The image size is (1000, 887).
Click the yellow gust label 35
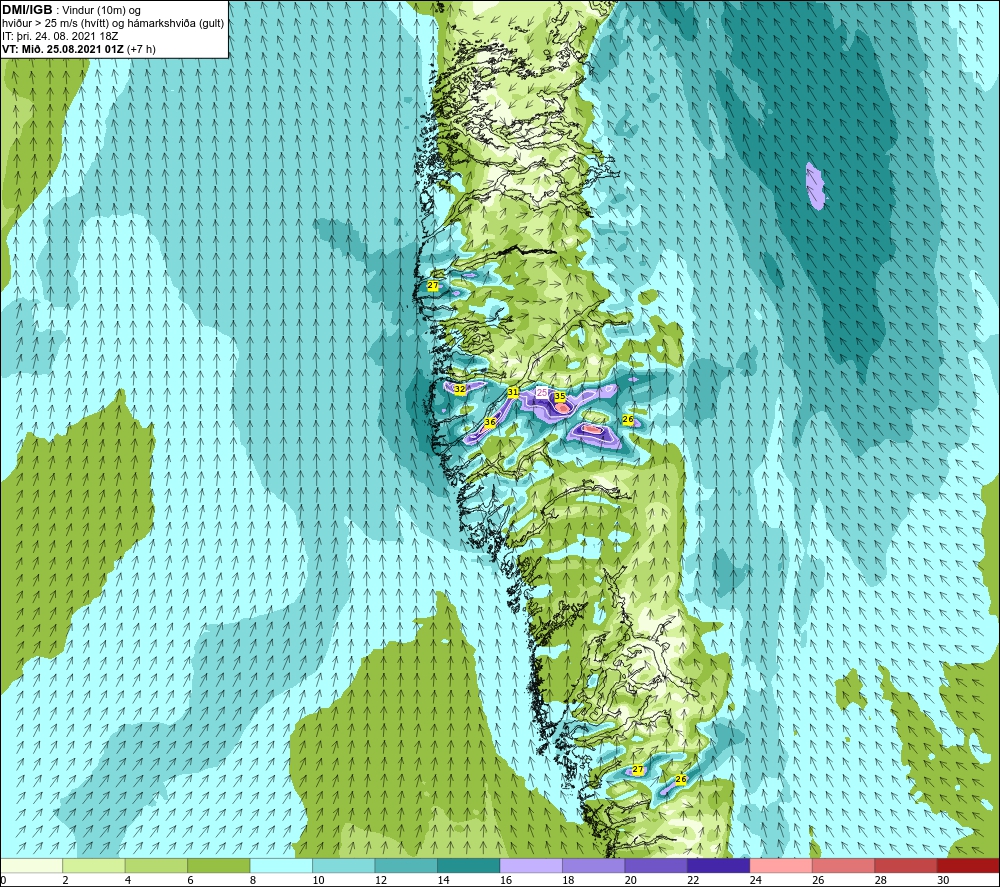pos(560,397)
